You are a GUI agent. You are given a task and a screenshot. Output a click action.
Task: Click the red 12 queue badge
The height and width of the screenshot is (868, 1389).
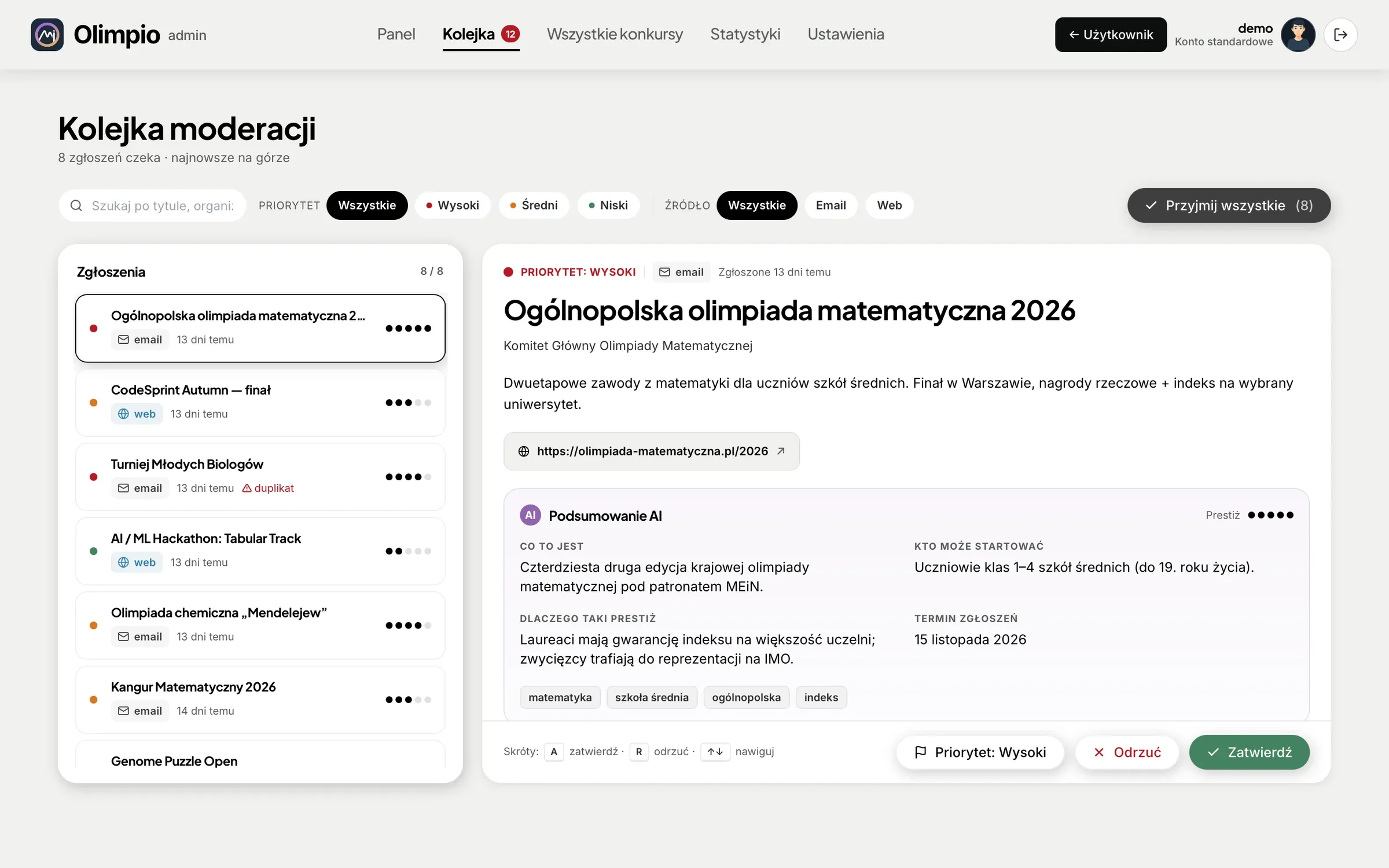[510, 34]
